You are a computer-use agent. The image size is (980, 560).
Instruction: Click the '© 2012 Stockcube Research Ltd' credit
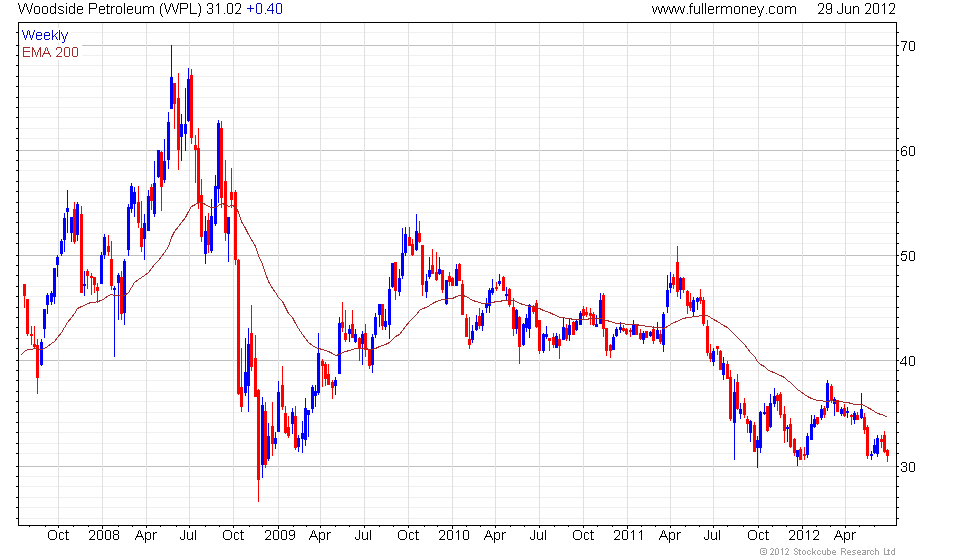[828, 552]
